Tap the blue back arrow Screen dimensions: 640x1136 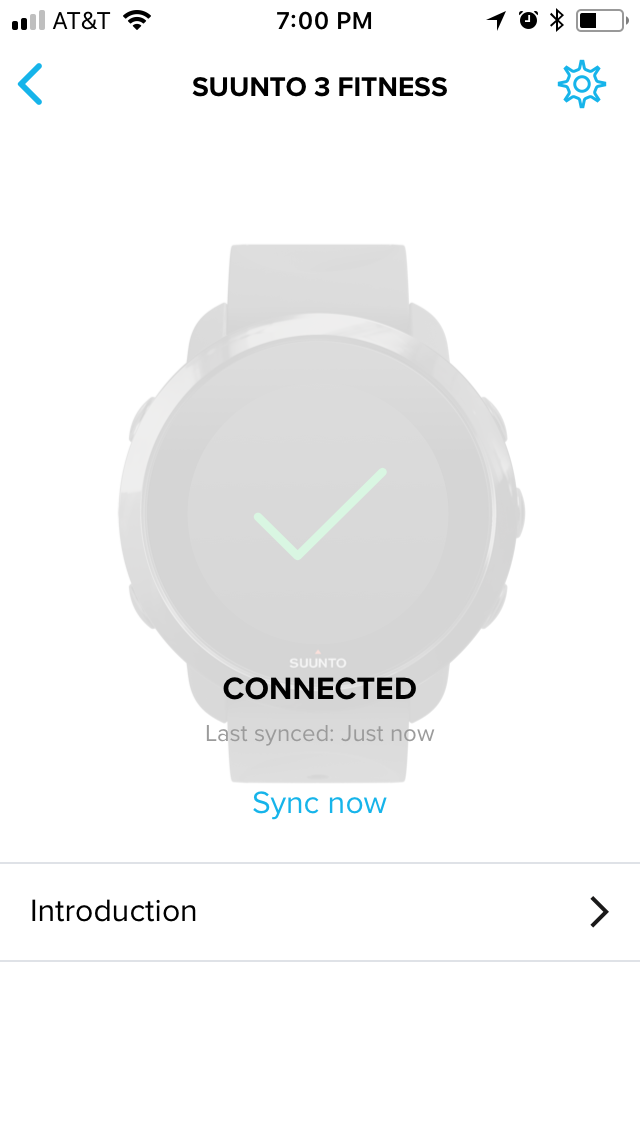tap(30, 85)
